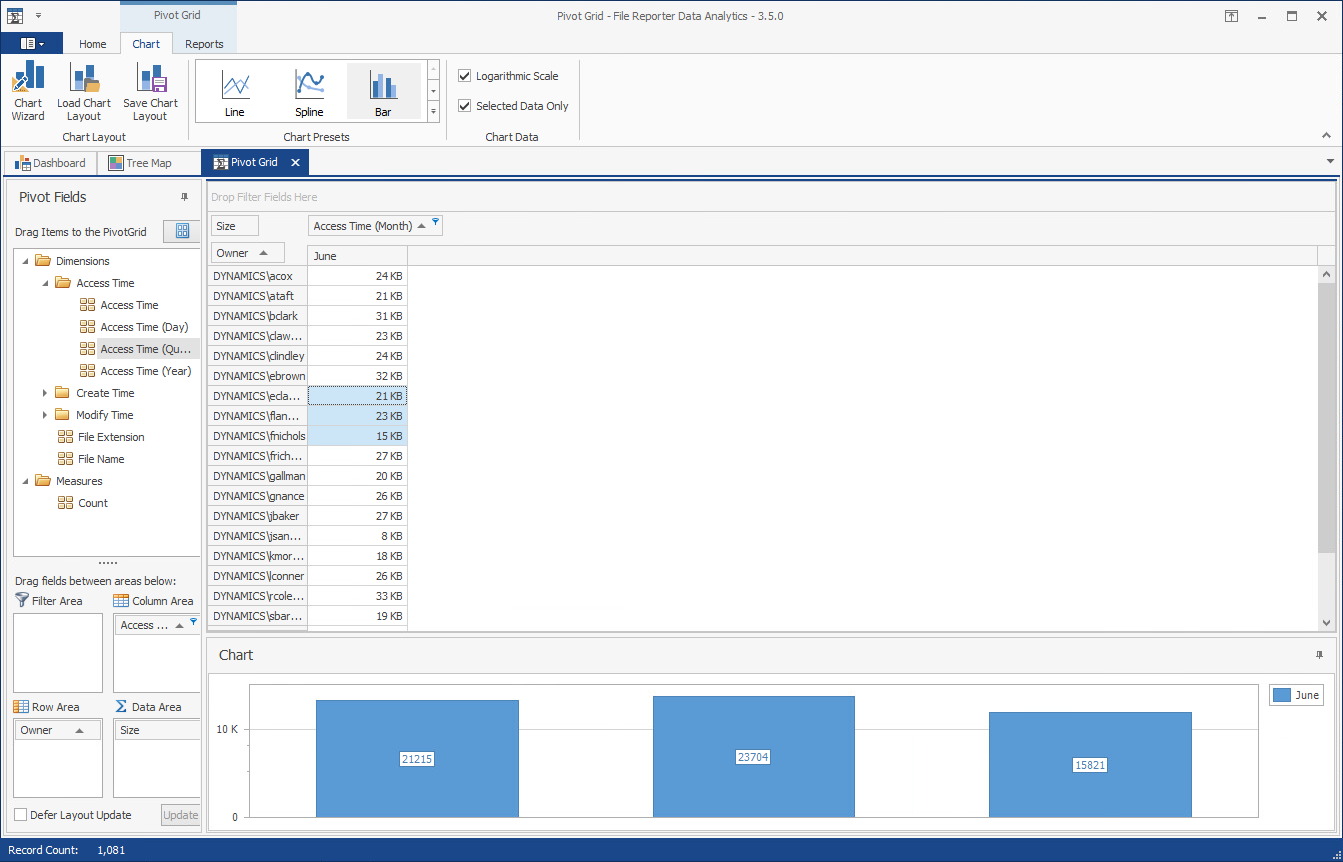The image size is (1343, 862).
Task: Click the June legend color swatch
Action: (x=1282, y=695)
